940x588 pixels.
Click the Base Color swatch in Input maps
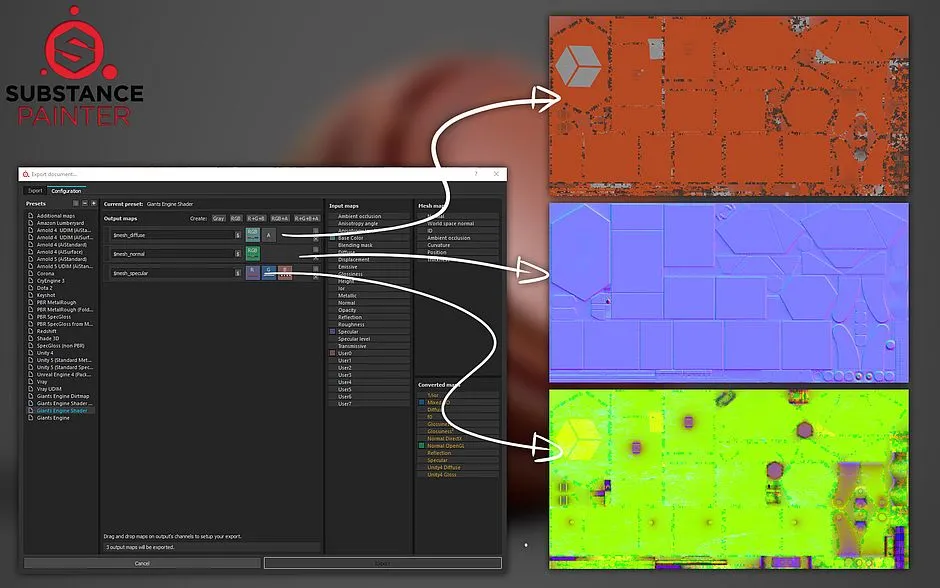[334, 239]
